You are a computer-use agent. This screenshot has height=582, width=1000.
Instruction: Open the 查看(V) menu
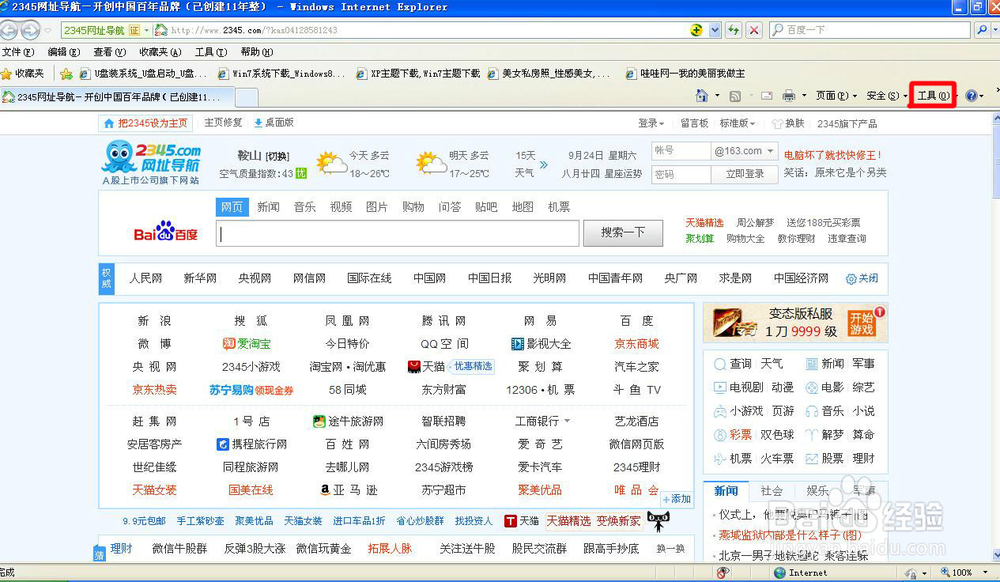coord(110,52)
